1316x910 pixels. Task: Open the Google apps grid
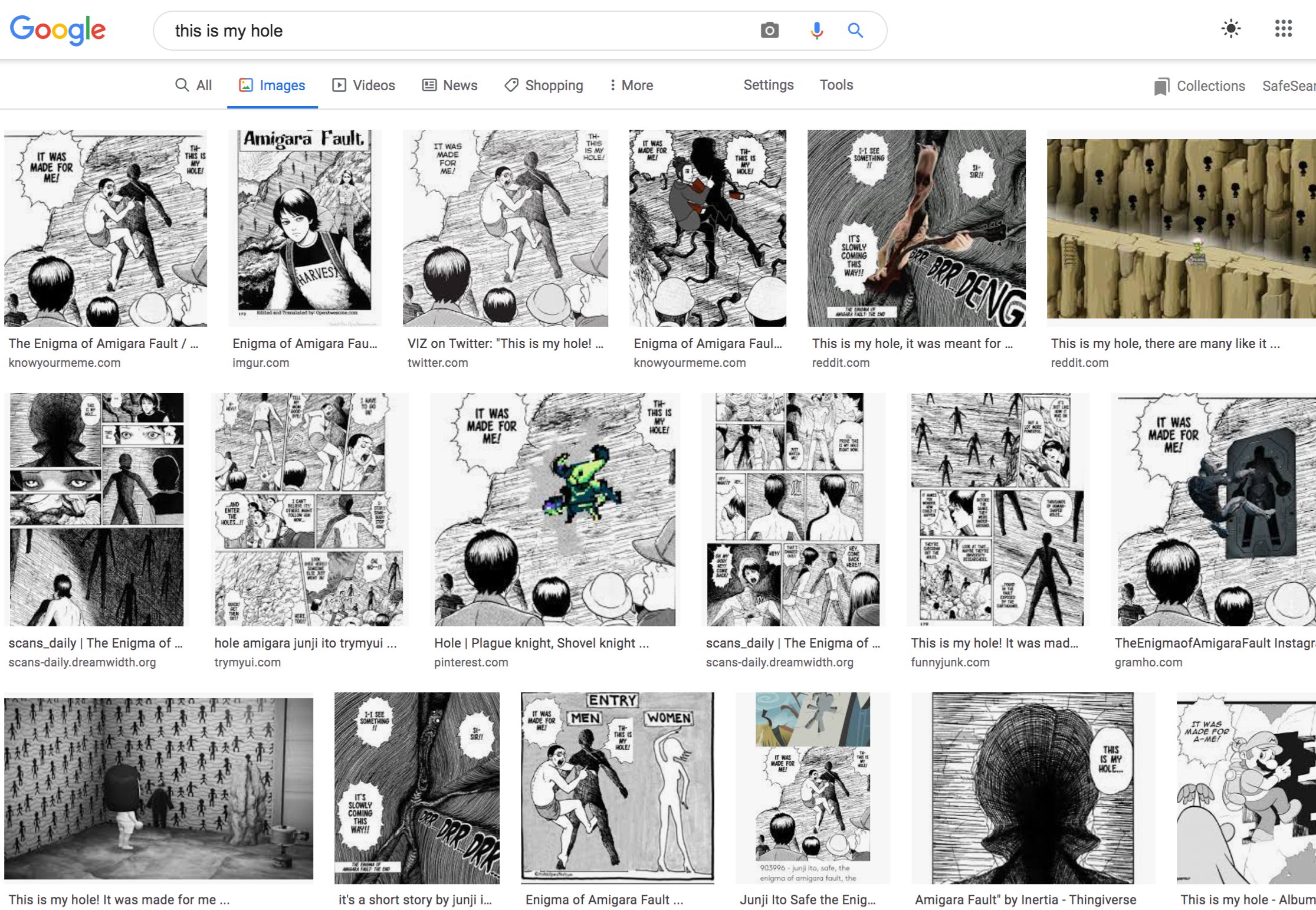(1283, 28)
